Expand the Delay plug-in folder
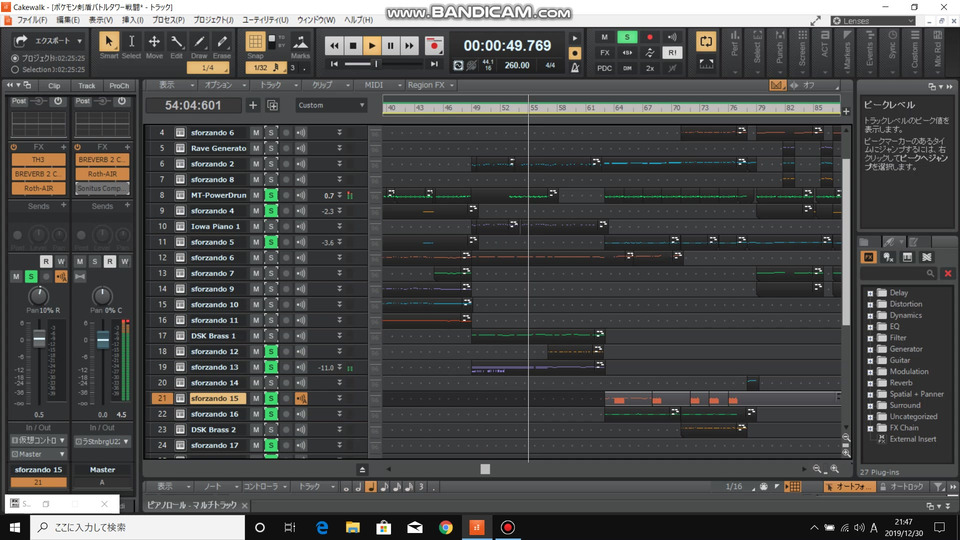 point(870,293)
